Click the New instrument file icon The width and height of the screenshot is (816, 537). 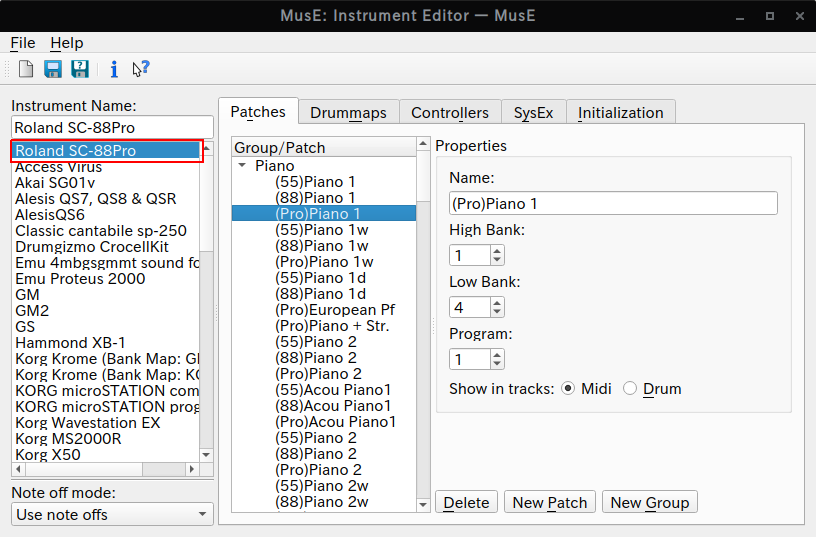[x=26, y=69]
